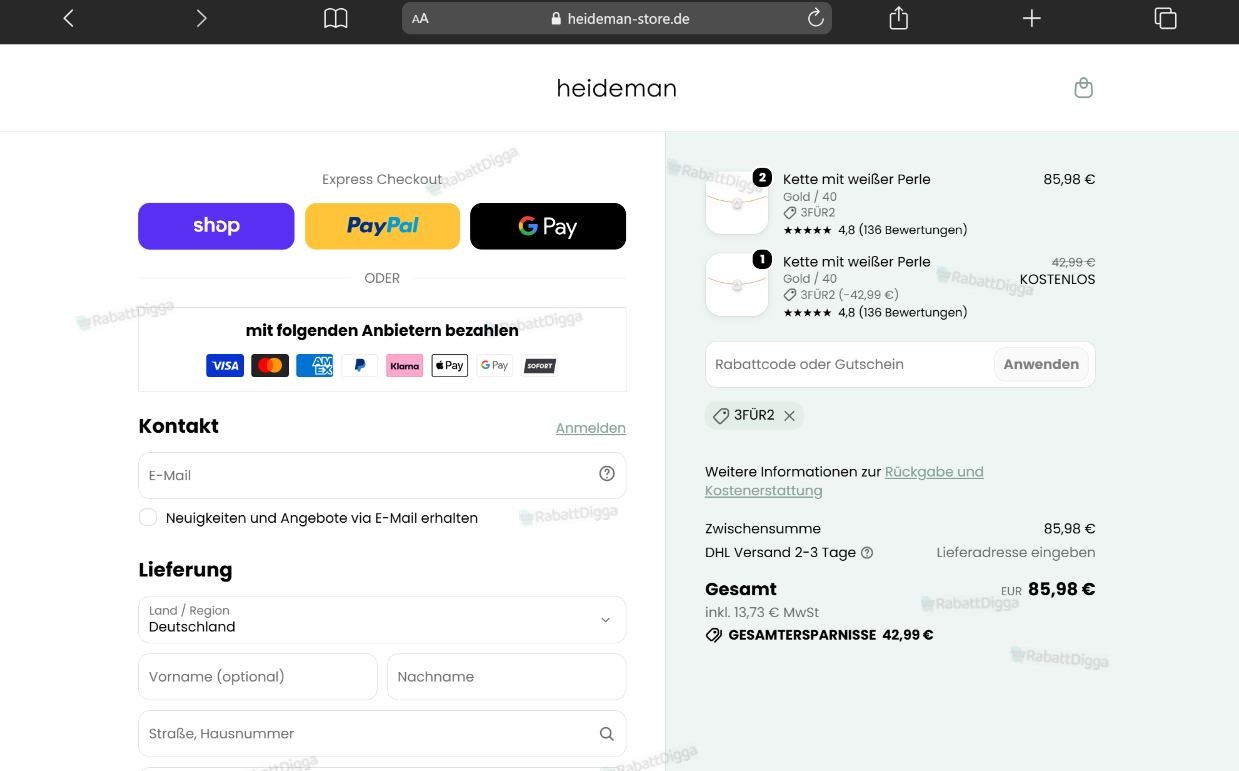The width and height of the screenshot is (1239, 771).
Task: Click the struck-through 42,99 € price
Action: click(1073, 262)
